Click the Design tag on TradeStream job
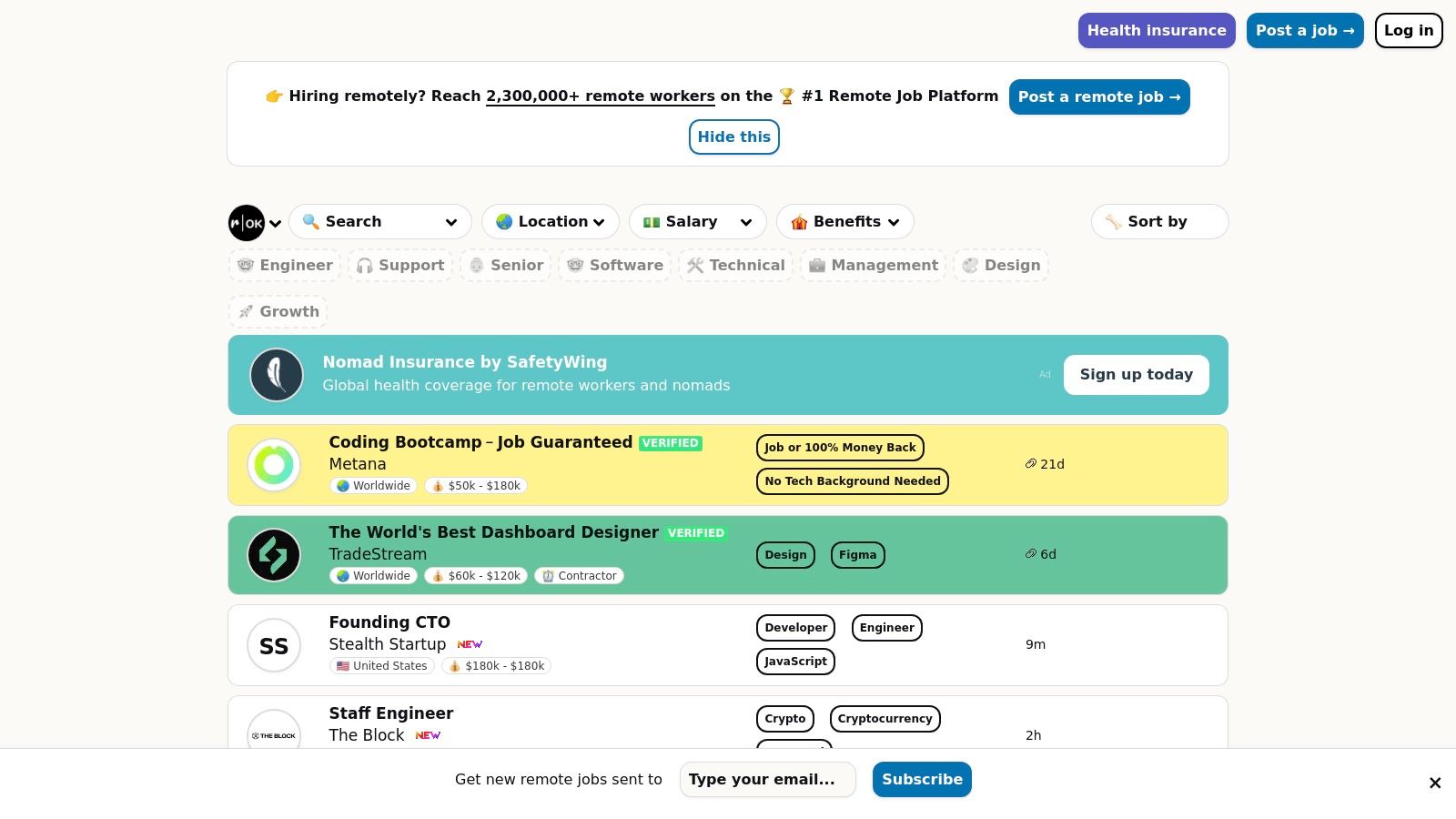Screen dimensions: 1456x819 coord(785,555)
